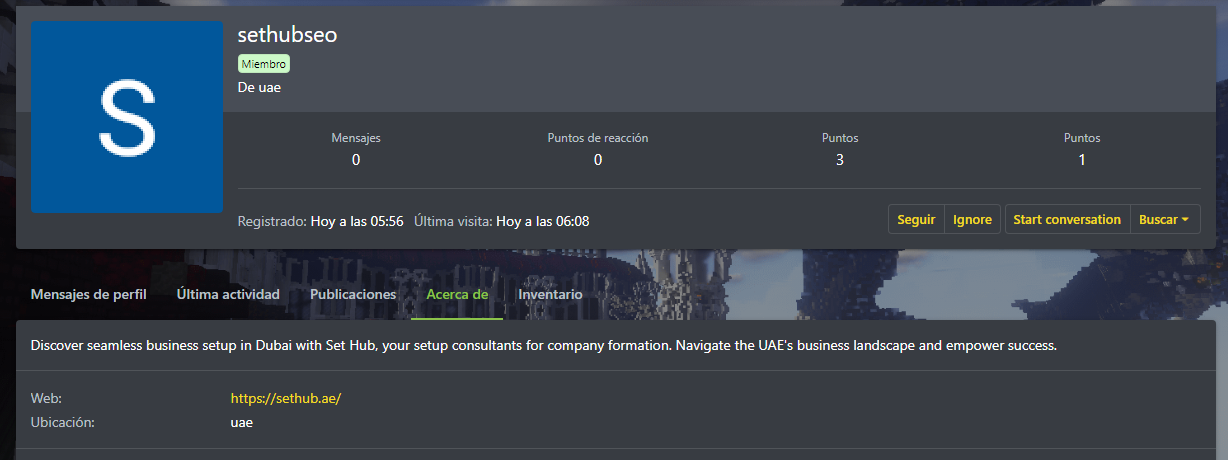
Task: Click the uae link in the Ubicación row
Action: point(241,422)
